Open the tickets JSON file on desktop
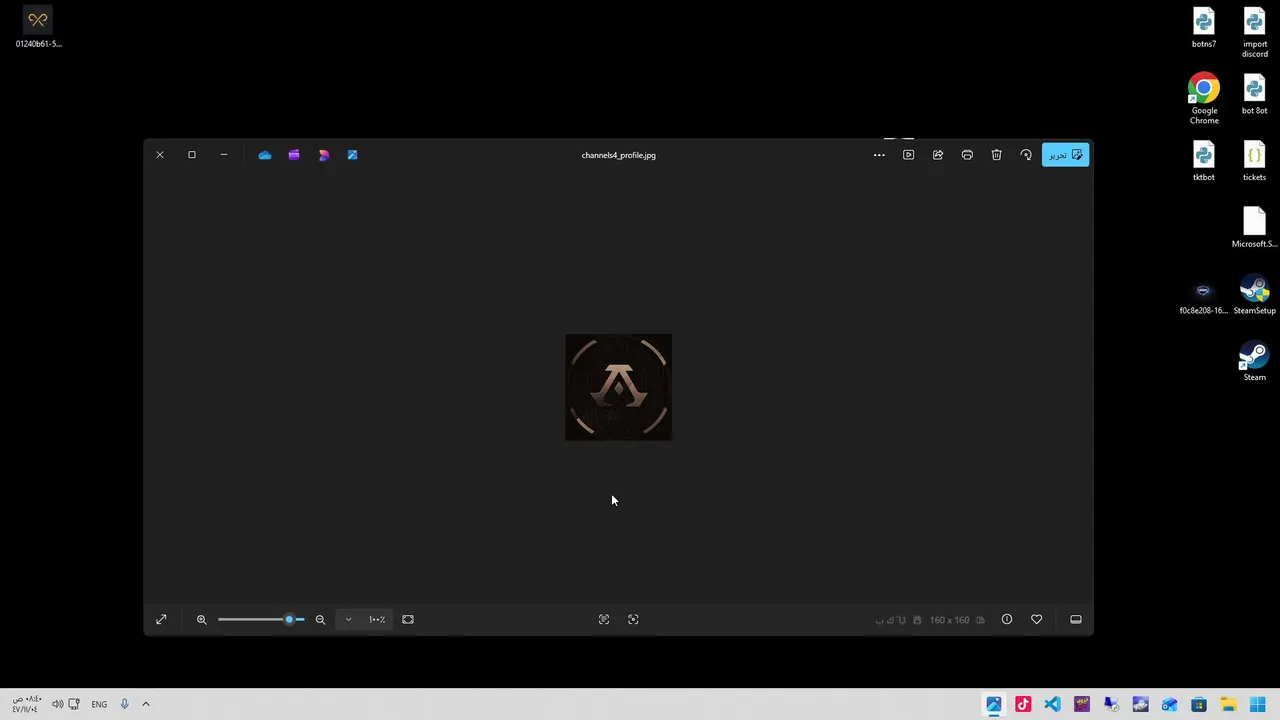The height and width of the screenshot is (720, 1280). click(x=1255, y=161)
